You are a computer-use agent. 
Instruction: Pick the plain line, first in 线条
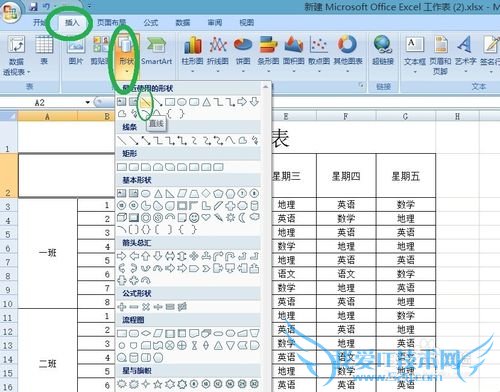pyautogui.click(x=122, y=140)
